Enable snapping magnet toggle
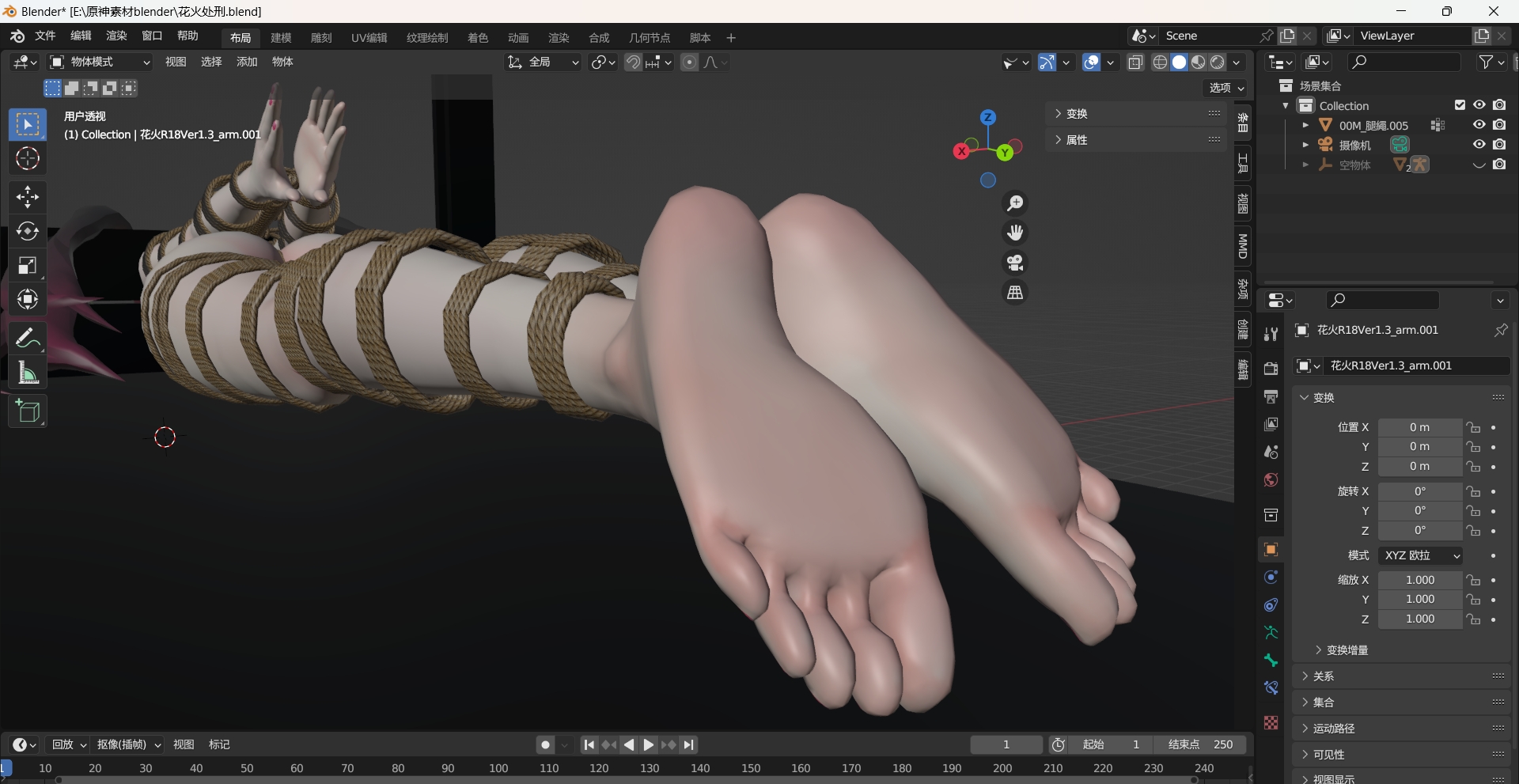Viewport: 1519px width, 784px height. [x=633, y=62]
